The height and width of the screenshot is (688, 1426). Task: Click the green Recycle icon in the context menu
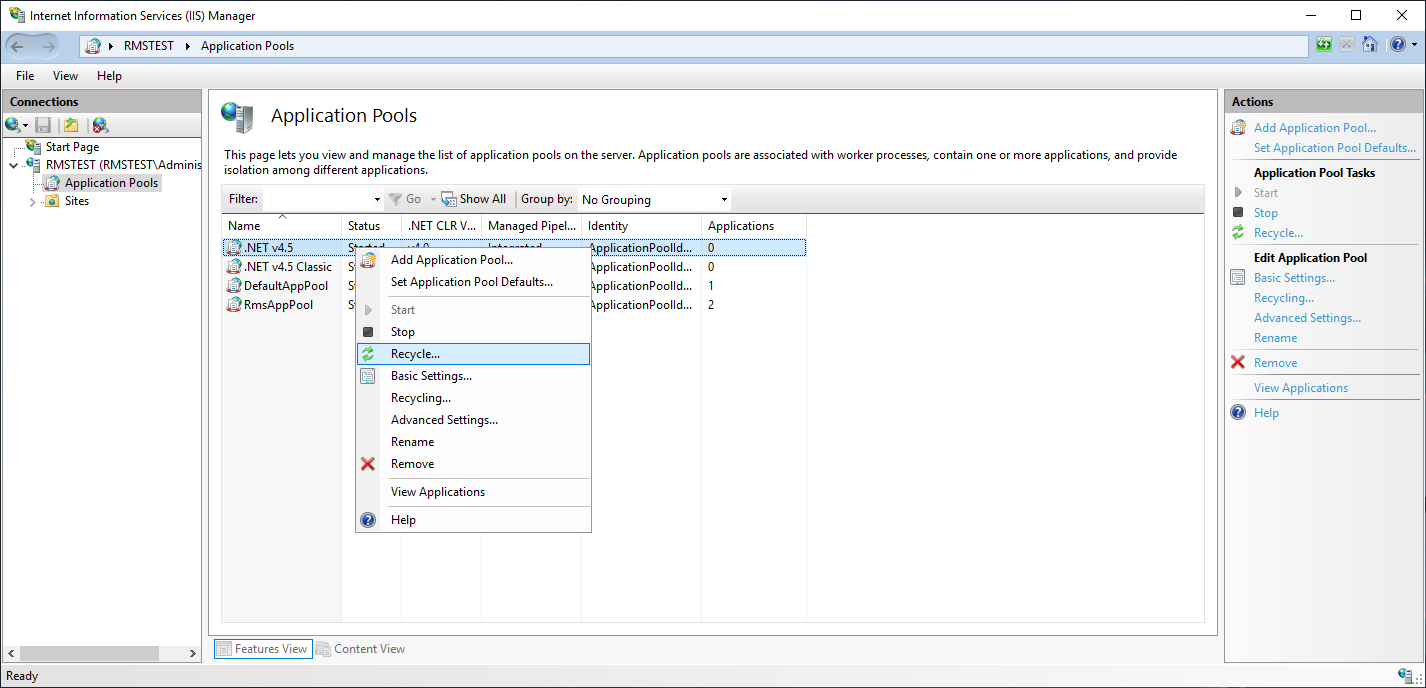(368, 354)
